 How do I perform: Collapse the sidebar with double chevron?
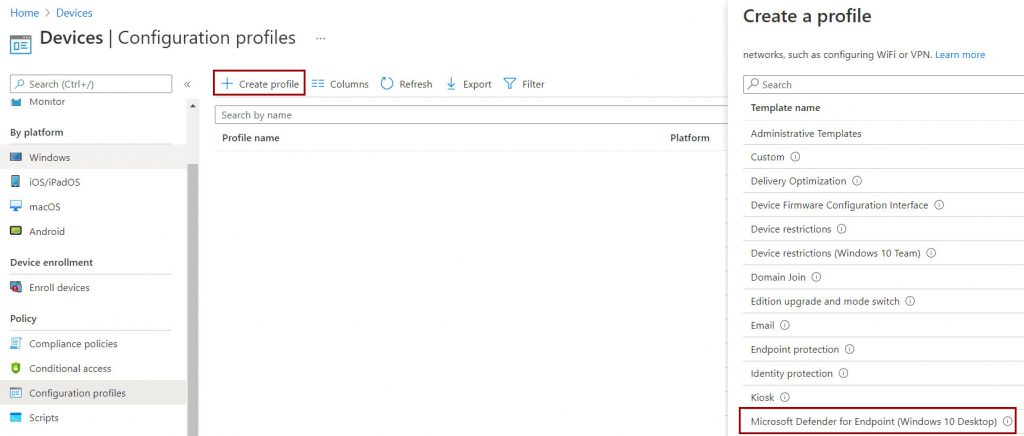[x=187, y=84]
